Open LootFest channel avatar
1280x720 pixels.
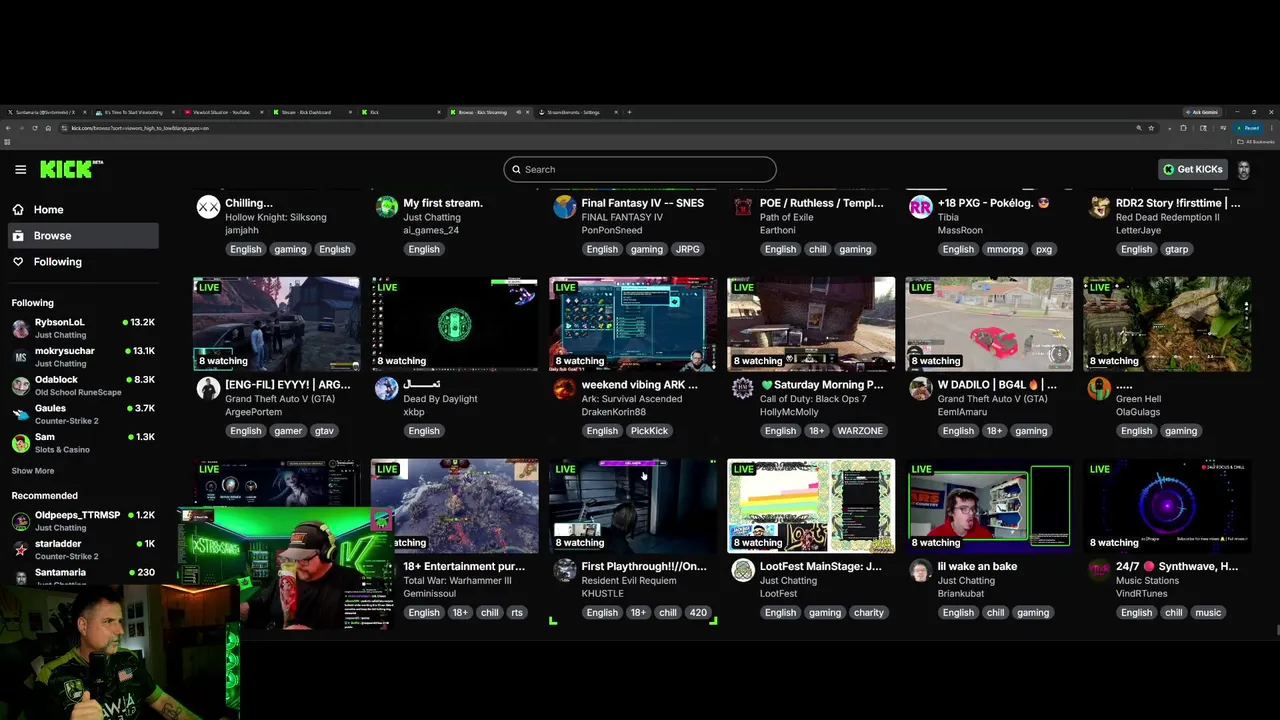click(742, 570)
